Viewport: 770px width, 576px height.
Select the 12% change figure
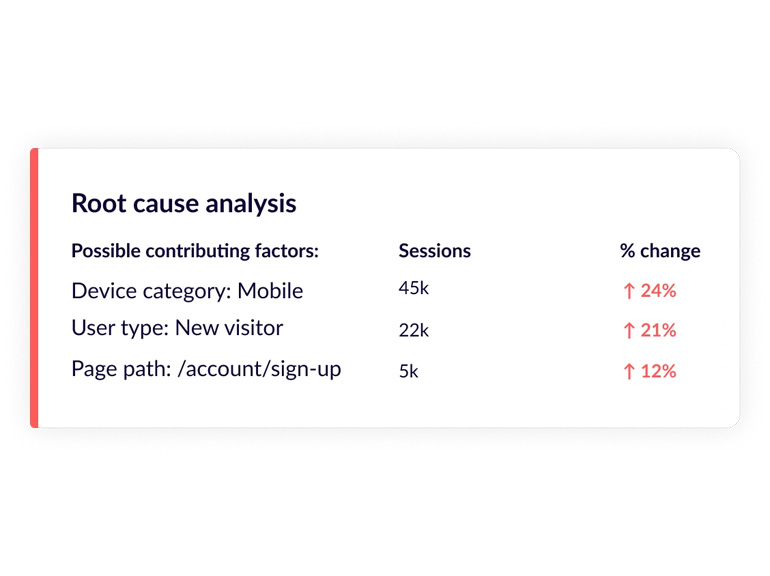point(658,371)
